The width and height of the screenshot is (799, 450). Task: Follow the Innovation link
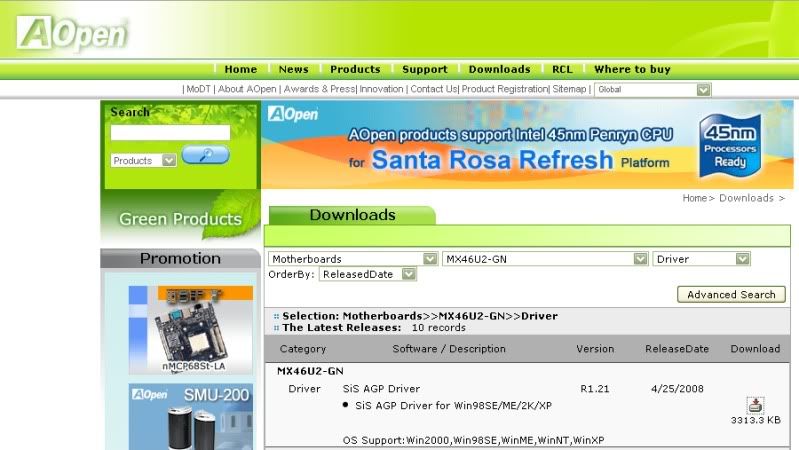[381, 89]
